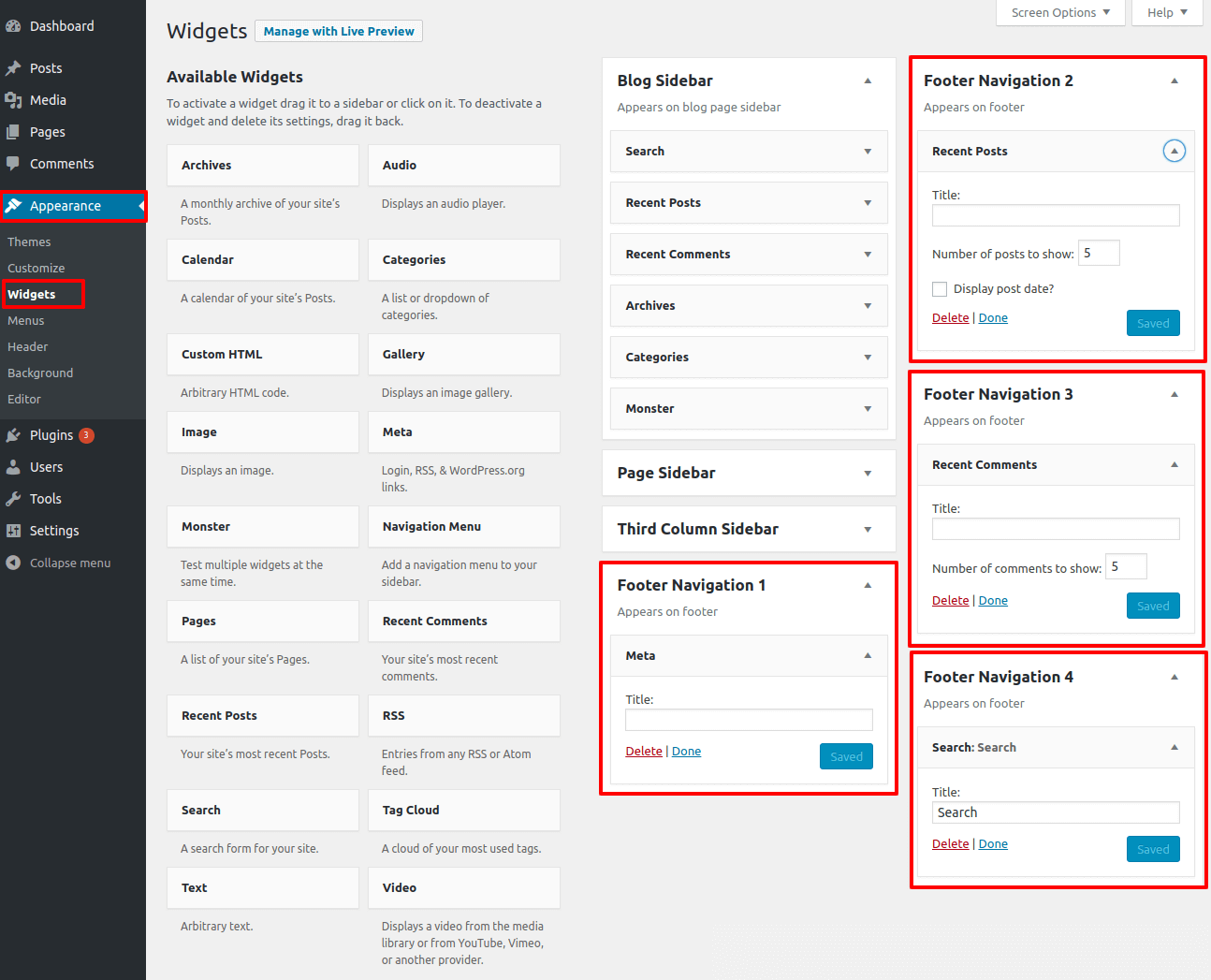Expand the Page Sidebar panel

coord(867,474)
